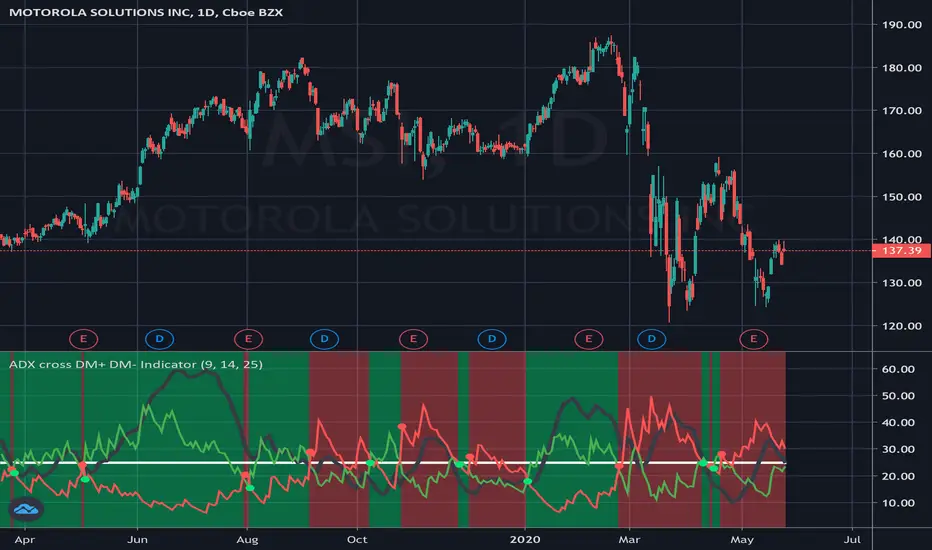
Task: Open dividend marker D just before 2020
Action: click(x=492, y=339)
